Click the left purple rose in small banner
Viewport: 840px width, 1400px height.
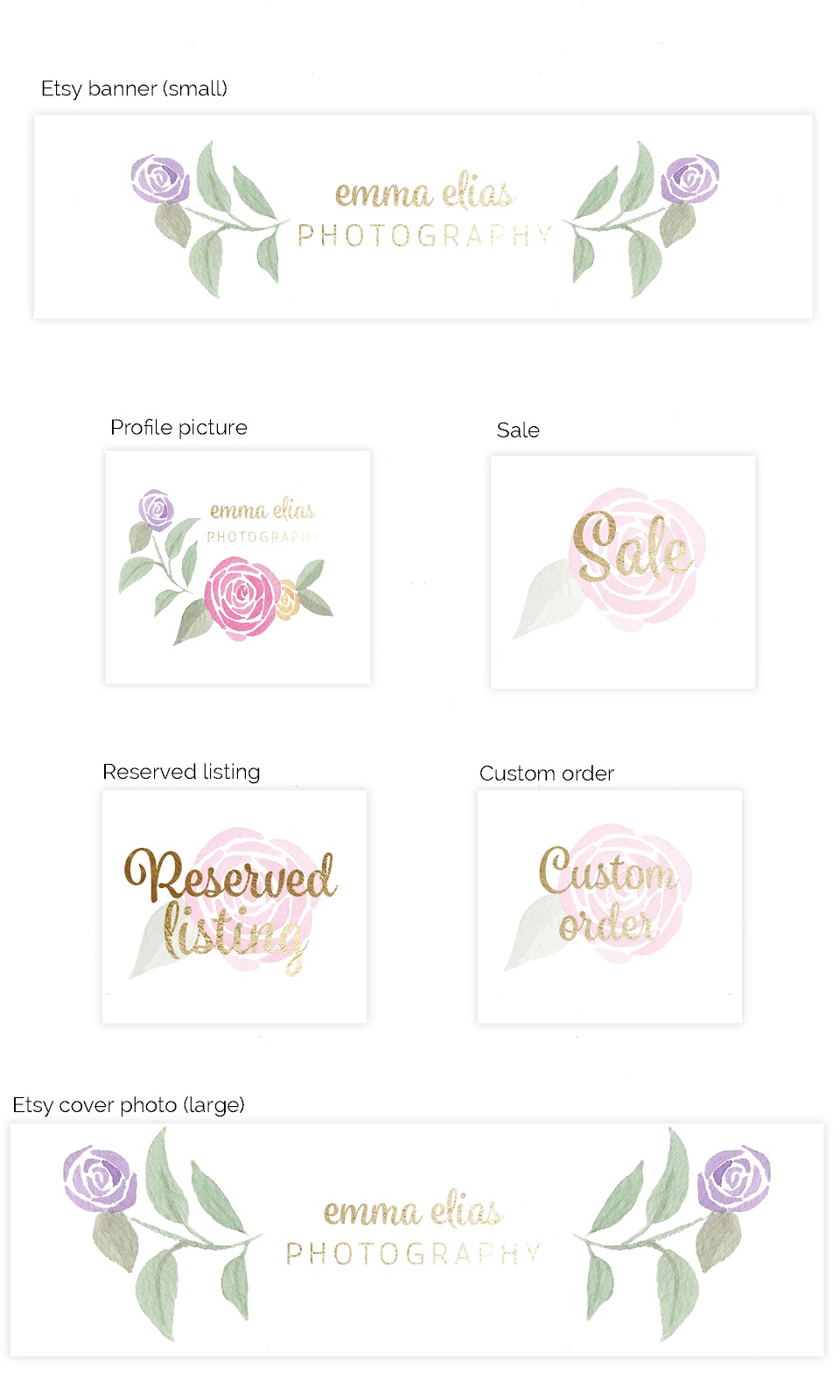coord(160,179)
